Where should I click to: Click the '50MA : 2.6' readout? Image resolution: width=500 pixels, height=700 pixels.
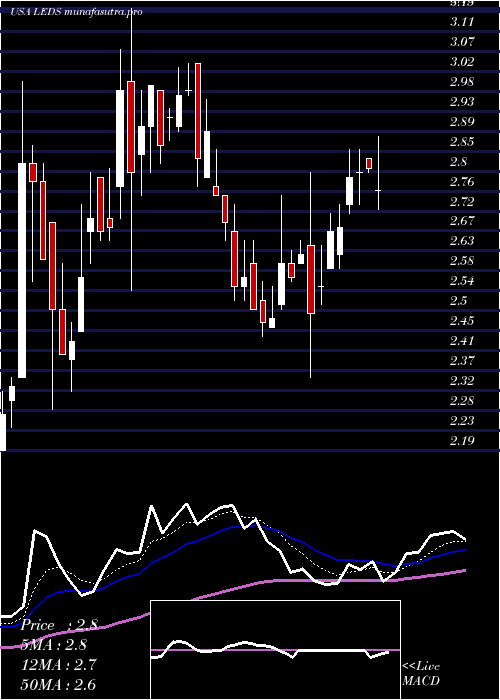click(58, 685)
